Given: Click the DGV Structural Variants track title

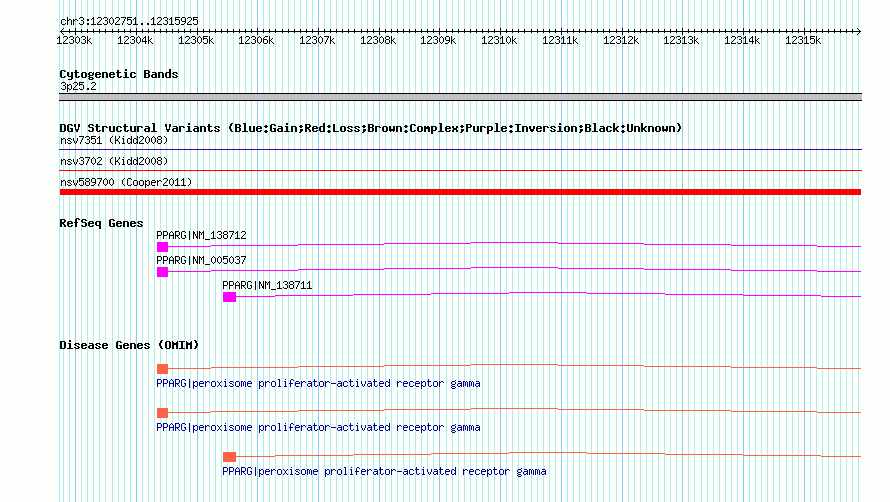Looking at the screenshot, I should [x=370, y=128].
